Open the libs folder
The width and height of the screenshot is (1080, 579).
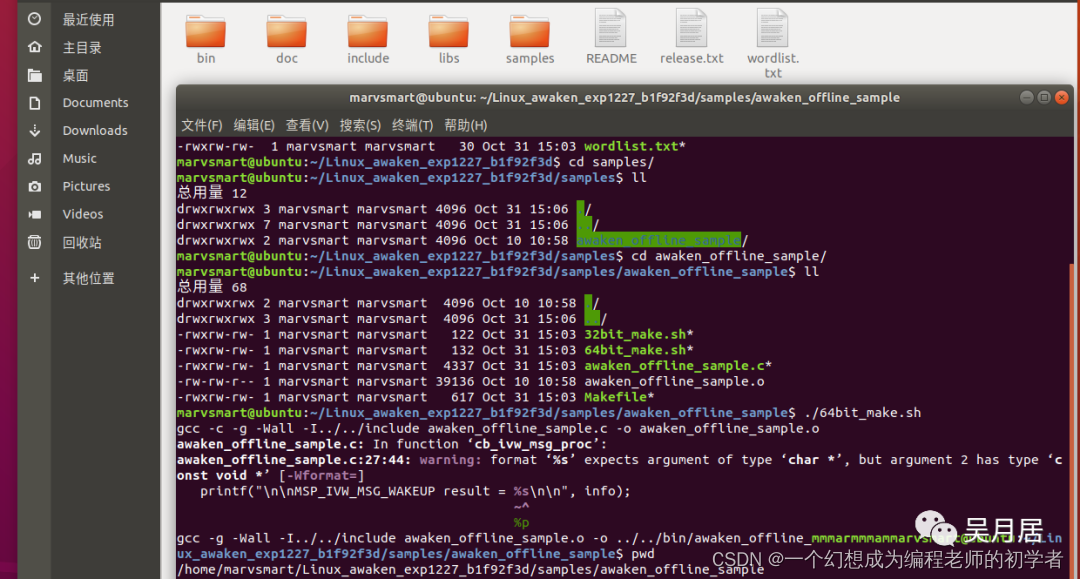pos(448,35)
